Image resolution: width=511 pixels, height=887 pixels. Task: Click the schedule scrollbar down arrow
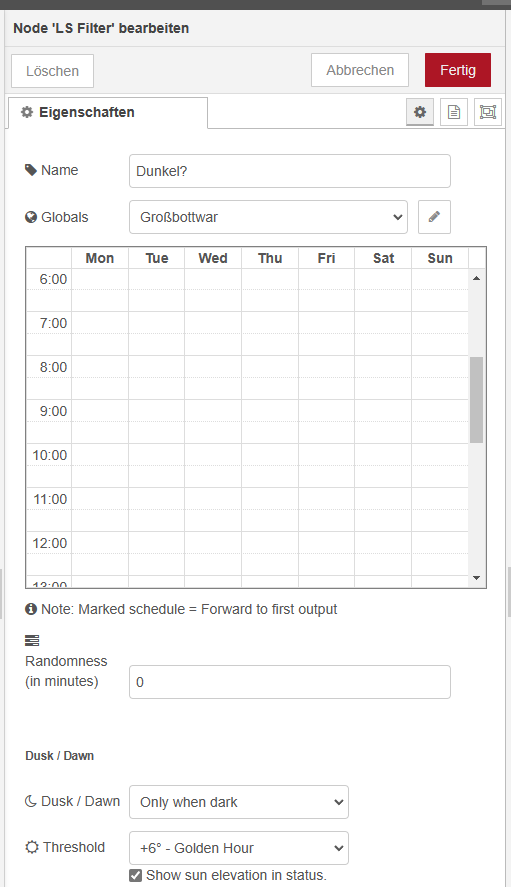coord(476,578)
